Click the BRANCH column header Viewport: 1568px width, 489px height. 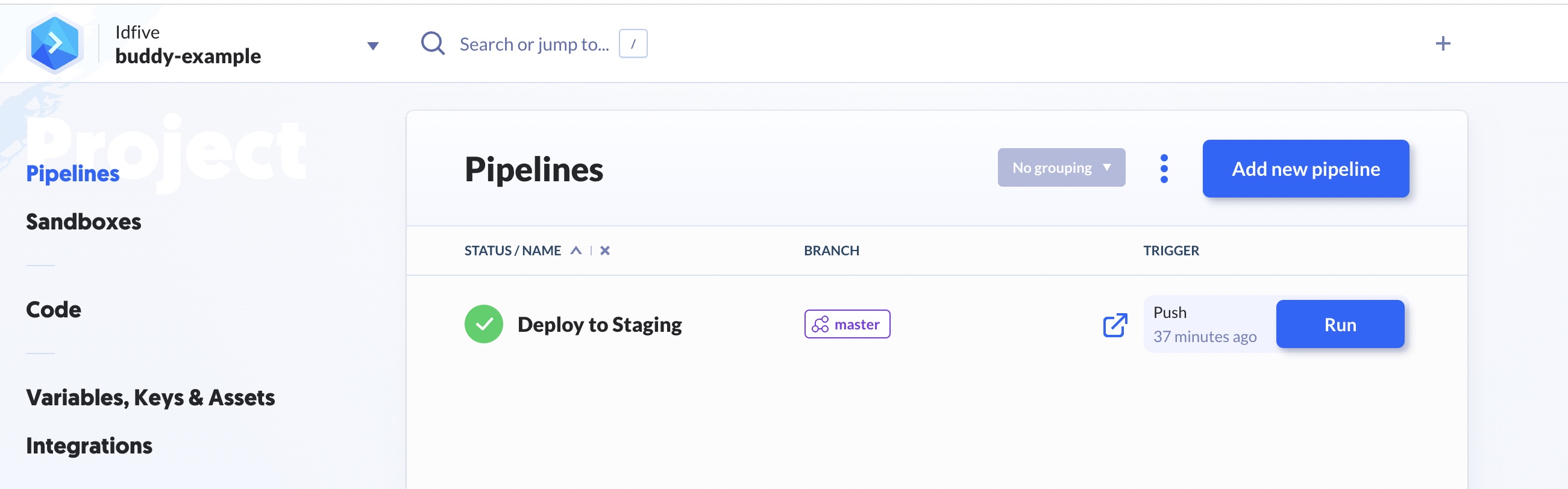click(831, 251)
